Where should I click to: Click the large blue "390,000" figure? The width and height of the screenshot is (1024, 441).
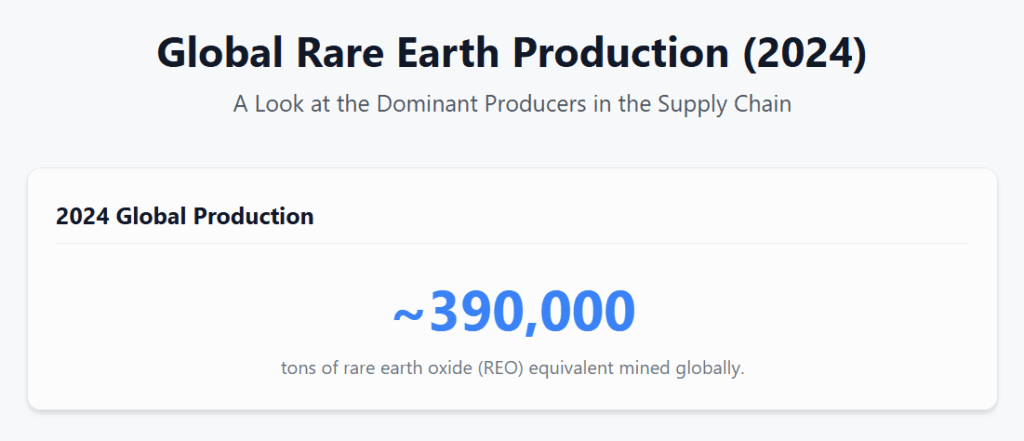tap(532, 311)
